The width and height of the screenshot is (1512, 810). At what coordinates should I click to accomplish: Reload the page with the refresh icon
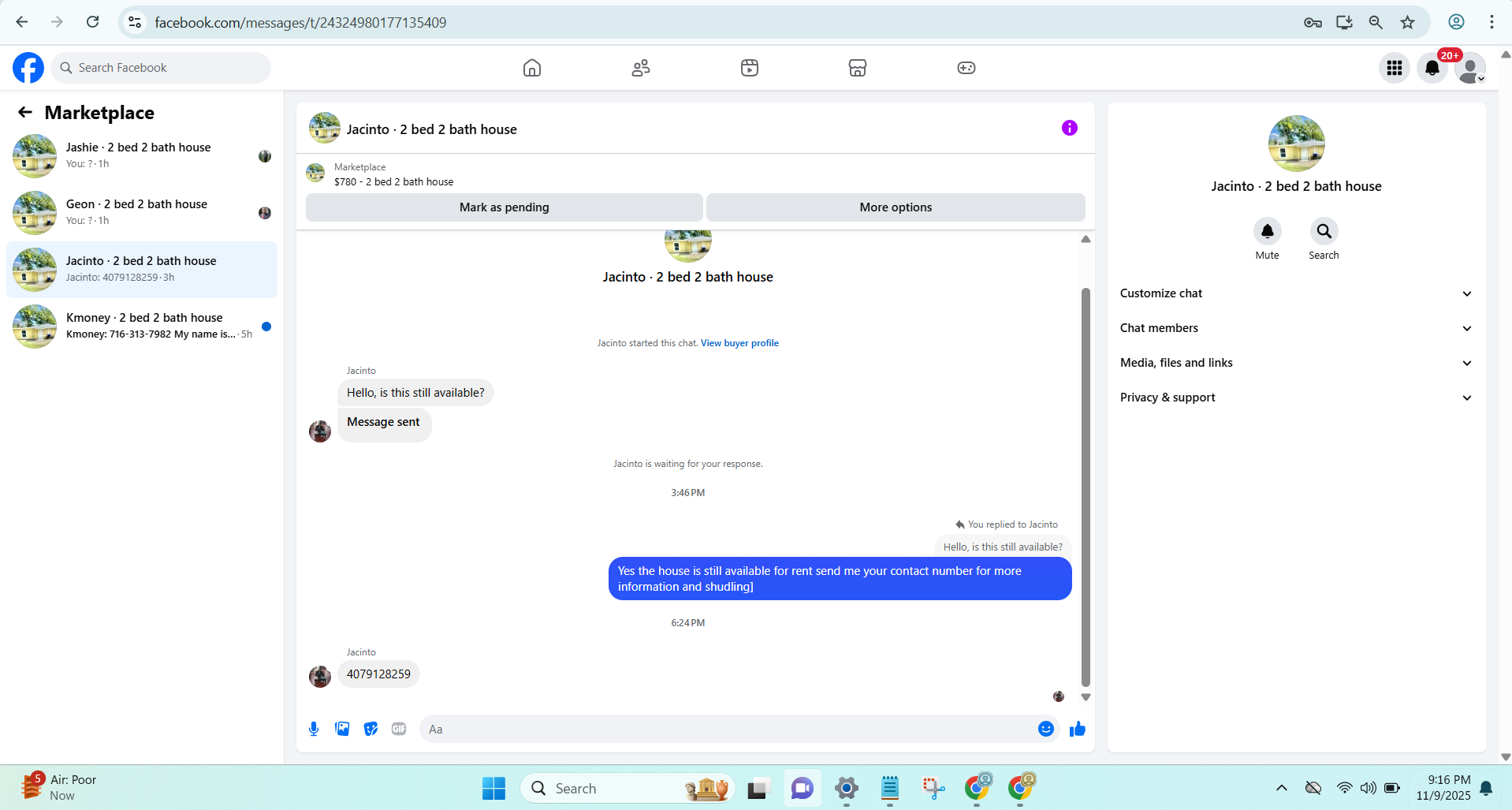[93, 22]
